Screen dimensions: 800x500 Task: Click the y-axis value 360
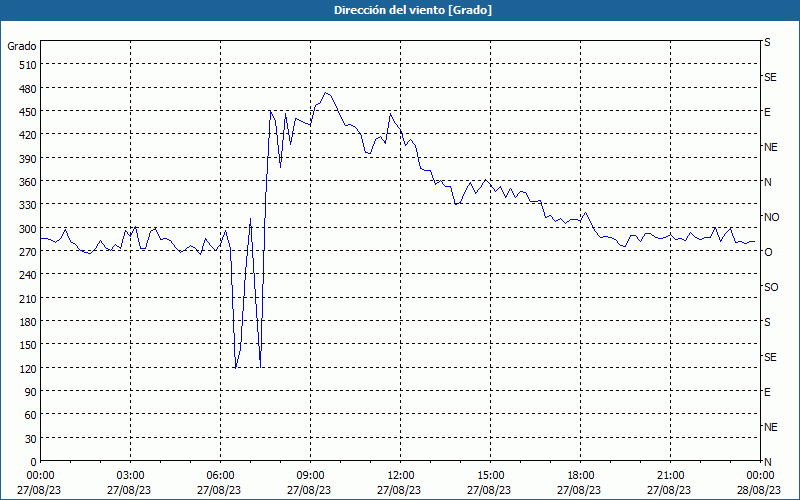pyautogui.click(x=29, y=182)
